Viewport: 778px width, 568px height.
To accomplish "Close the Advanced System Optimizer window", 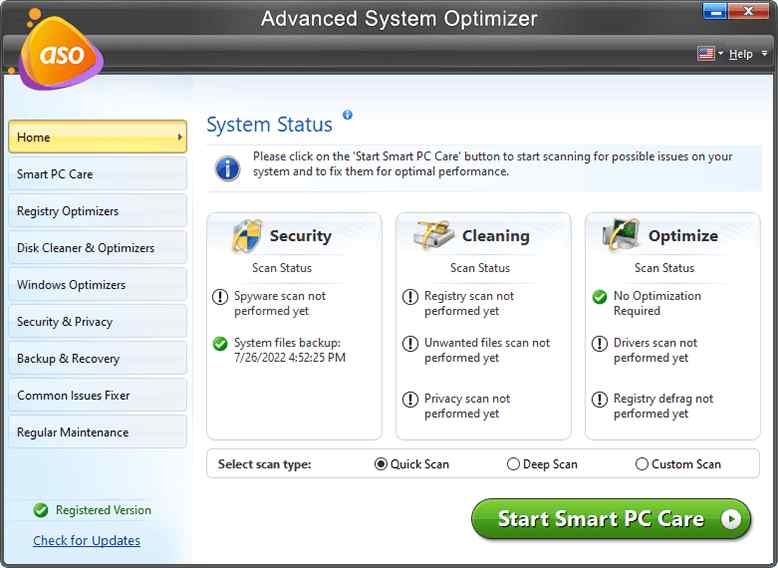I will [748, 11].
